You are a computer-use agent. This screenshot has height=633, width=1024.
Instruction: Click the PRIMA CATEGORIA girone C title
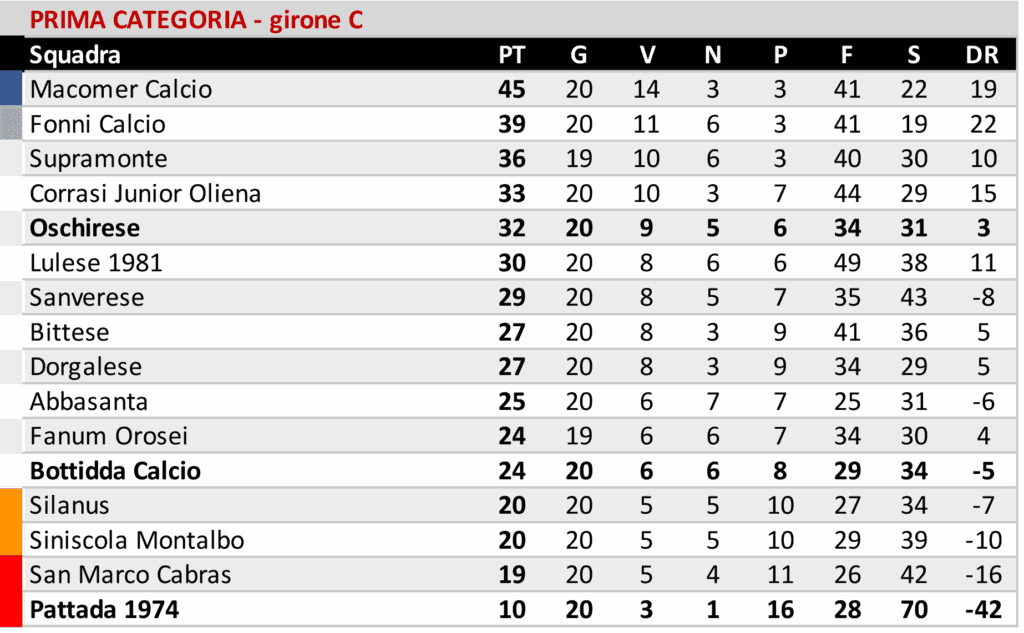coord(196,20)
